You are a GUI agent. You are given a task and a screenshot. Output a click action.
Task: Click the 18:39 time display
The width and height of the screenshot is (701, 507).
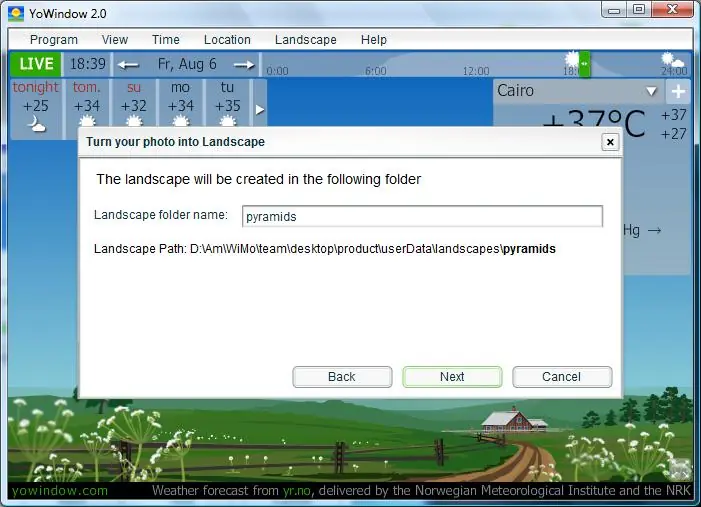(88, 64)
